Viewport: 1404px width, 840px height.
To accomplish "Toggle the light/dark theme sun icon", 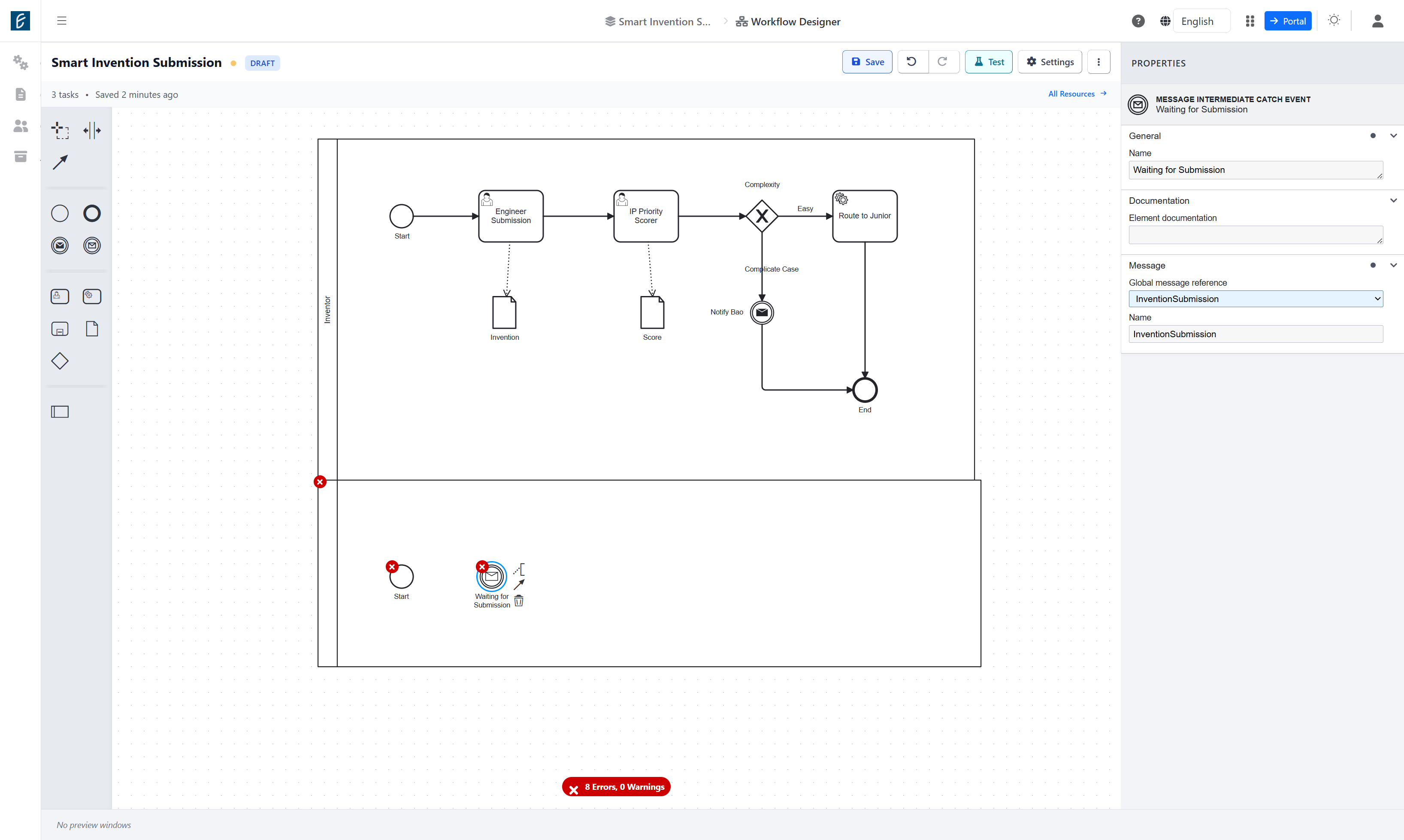I will [1334, 20].
